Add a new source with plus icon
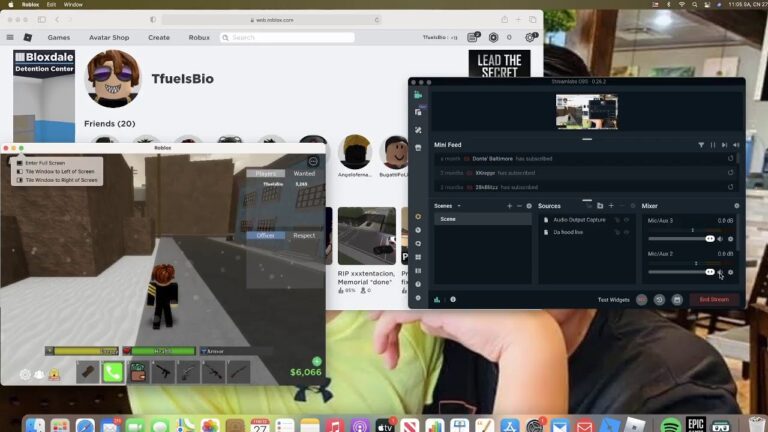The height and width of the screenshot is (432, 768). coord(611,206)
